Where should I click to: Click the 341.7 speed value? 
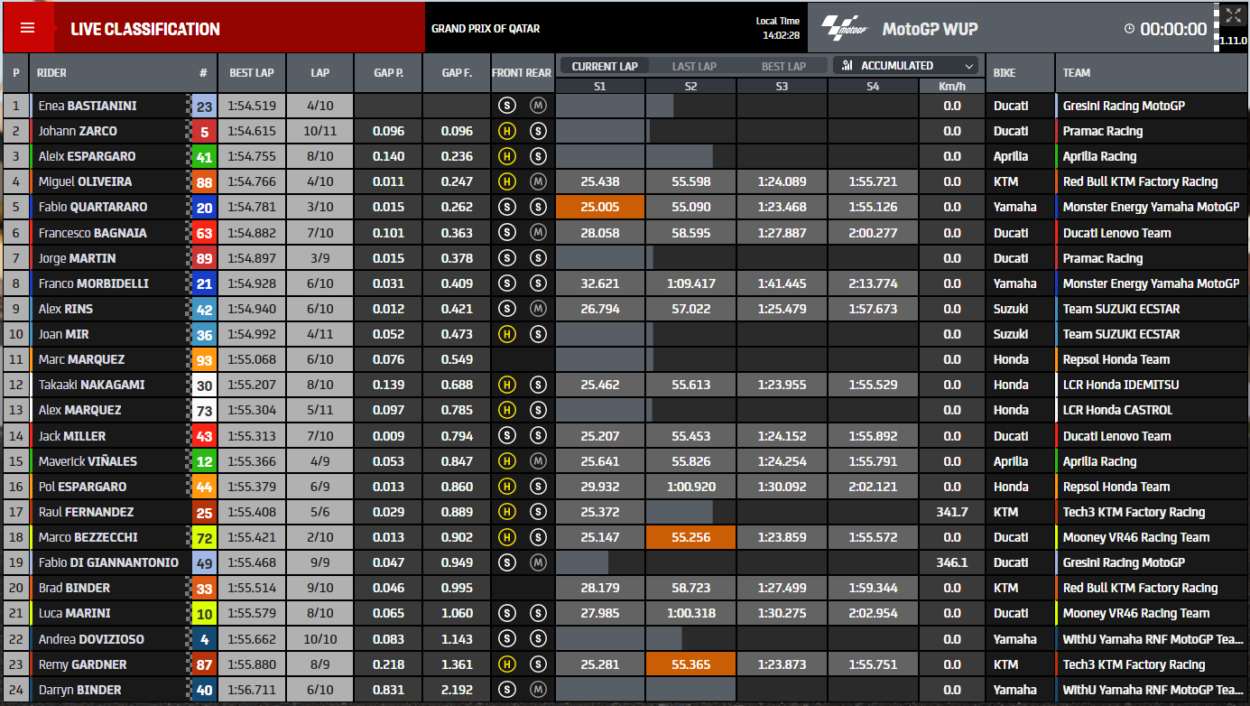952,512
